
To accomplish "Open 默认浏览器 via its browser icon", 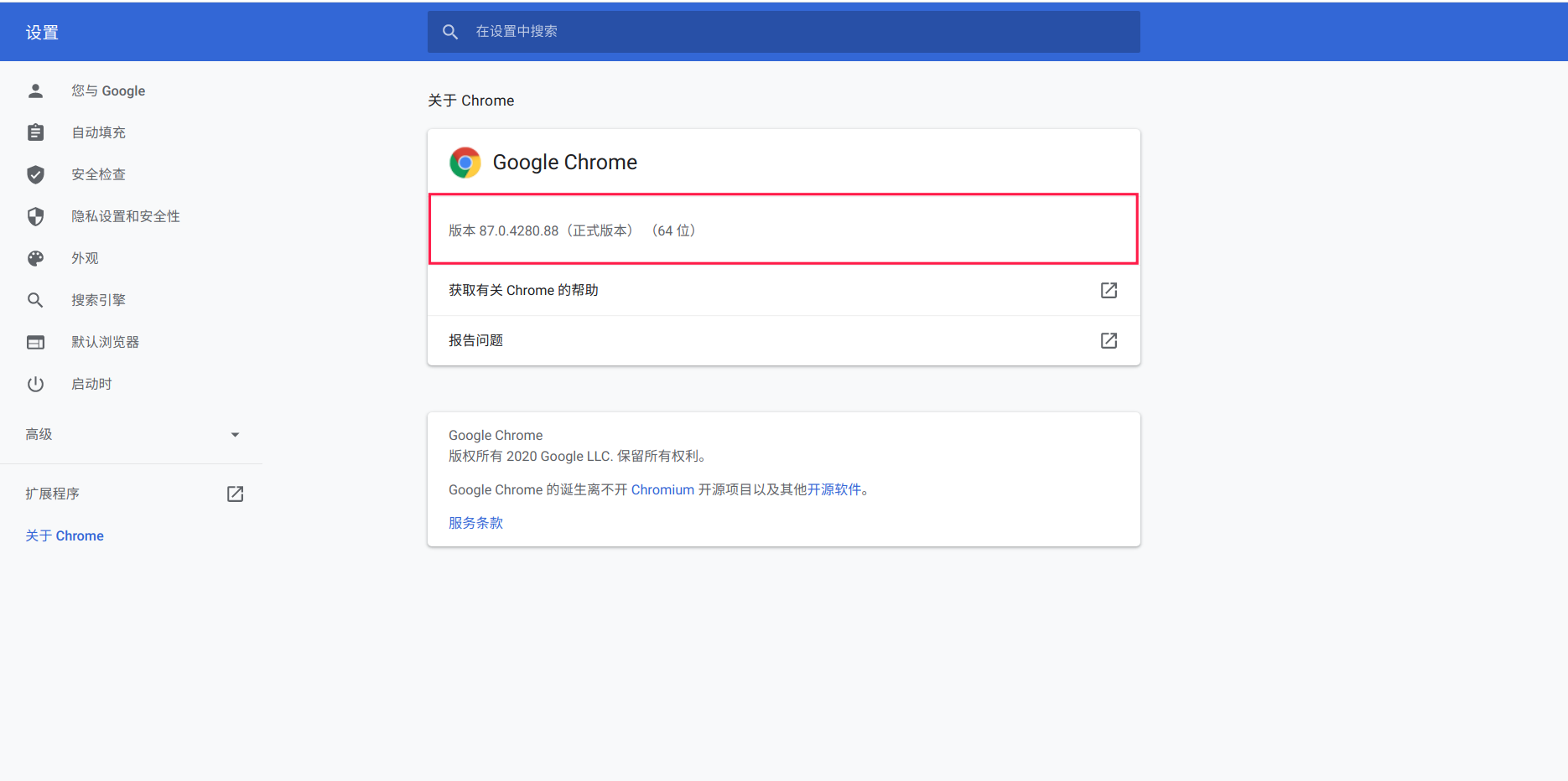I will point(35,342).
